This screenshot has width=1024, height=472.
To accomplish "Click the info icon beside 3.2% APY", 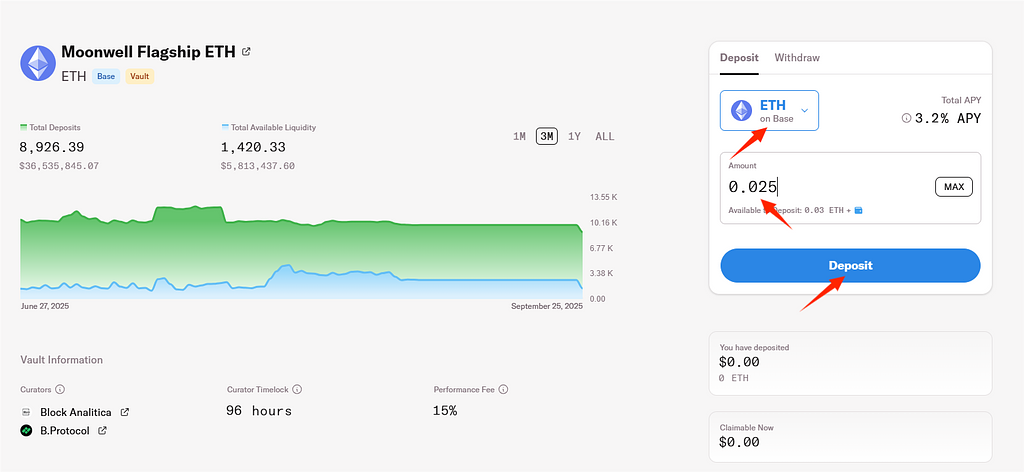I will [x=906, y=118].
